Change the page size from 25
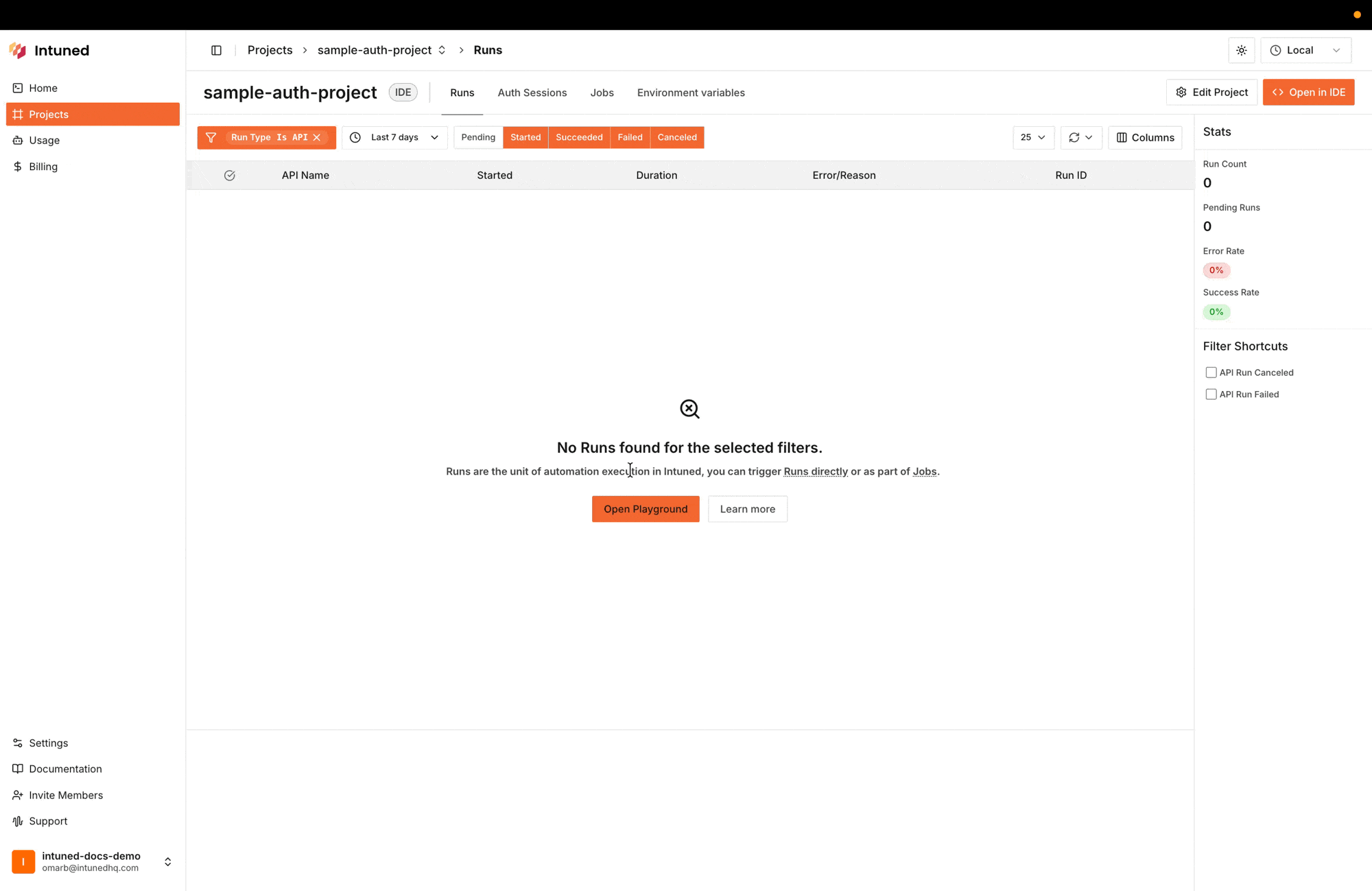 (1033, 137)
